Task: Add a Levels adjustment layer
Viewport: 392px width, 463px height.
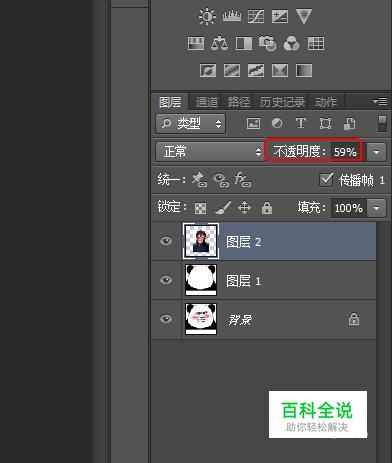Action: pyautogui.click(x=232, y=16)
